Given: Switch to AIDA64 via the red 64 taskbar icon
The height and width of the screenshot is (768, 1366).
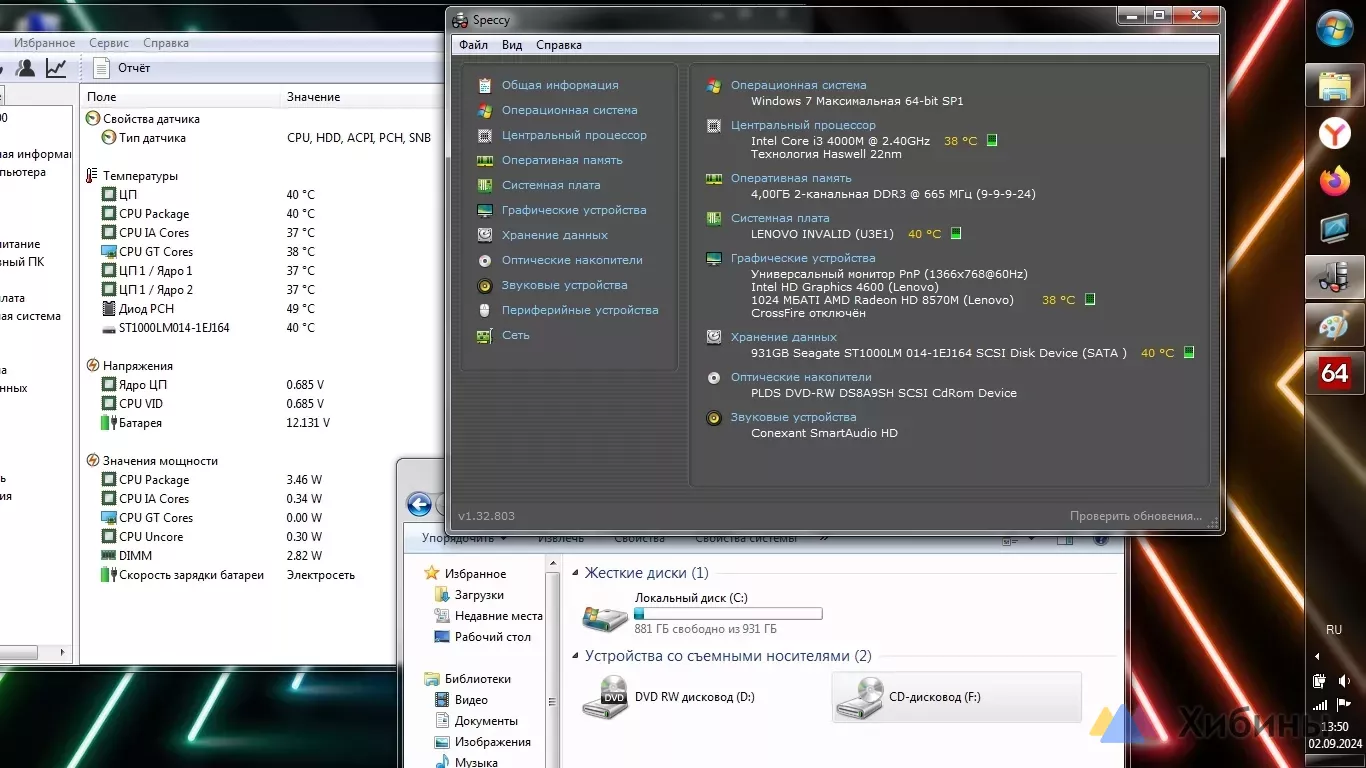Looking at the screenshot, I should point(1335,373).
